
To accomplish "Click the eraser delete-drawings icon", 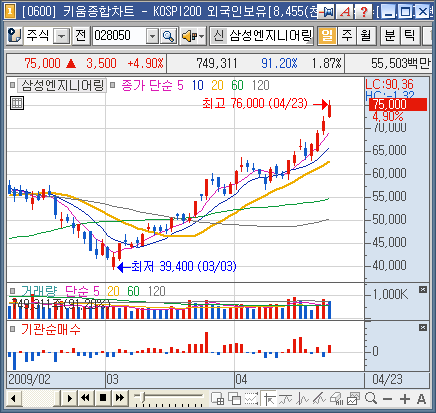I will tap(336, 398).
